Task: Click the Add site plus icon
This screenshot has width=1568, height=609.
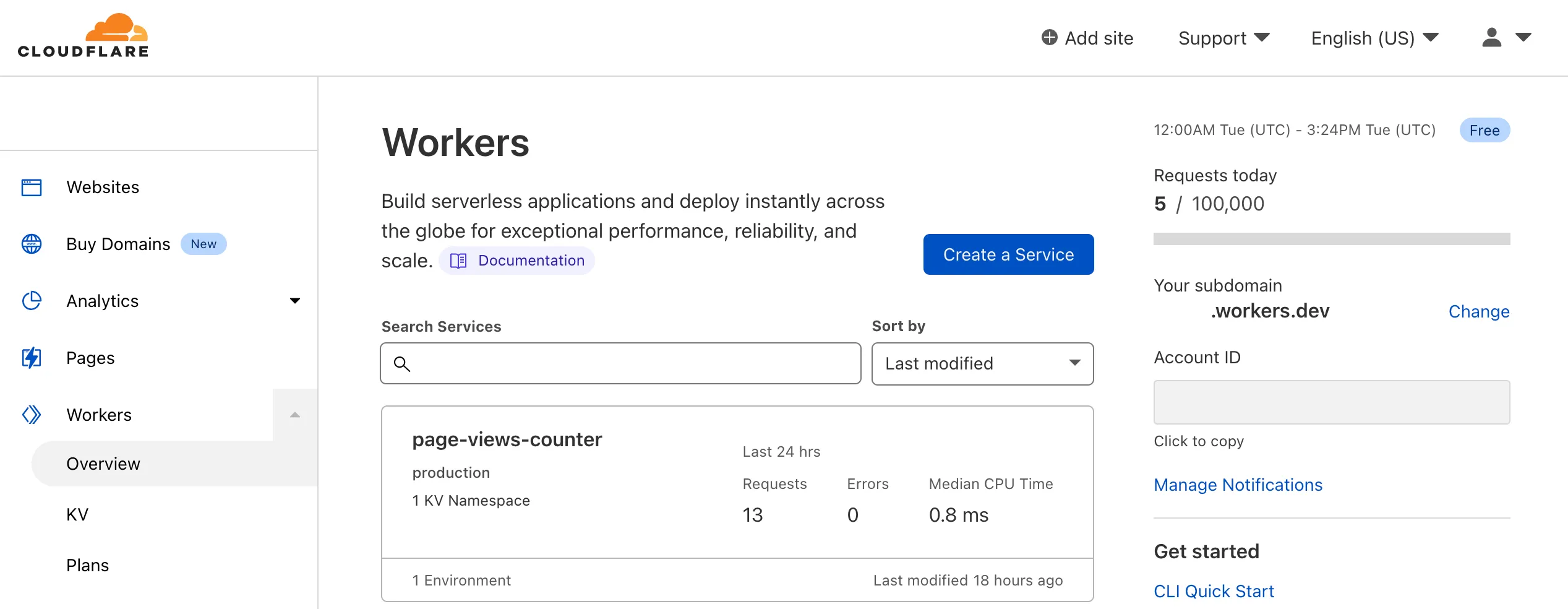Action: 1049,38
